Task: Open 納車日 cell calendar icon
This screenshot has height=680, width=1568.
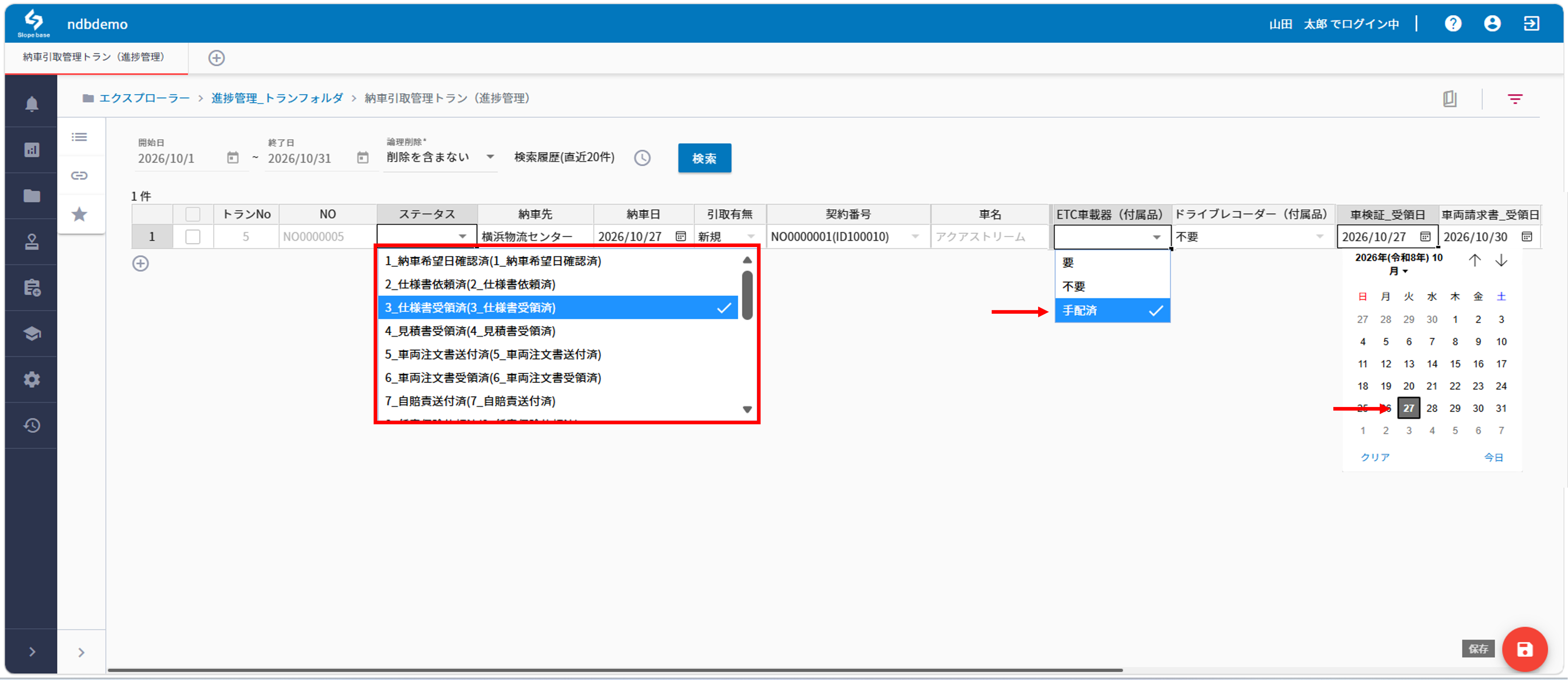Action: point(681,236)
